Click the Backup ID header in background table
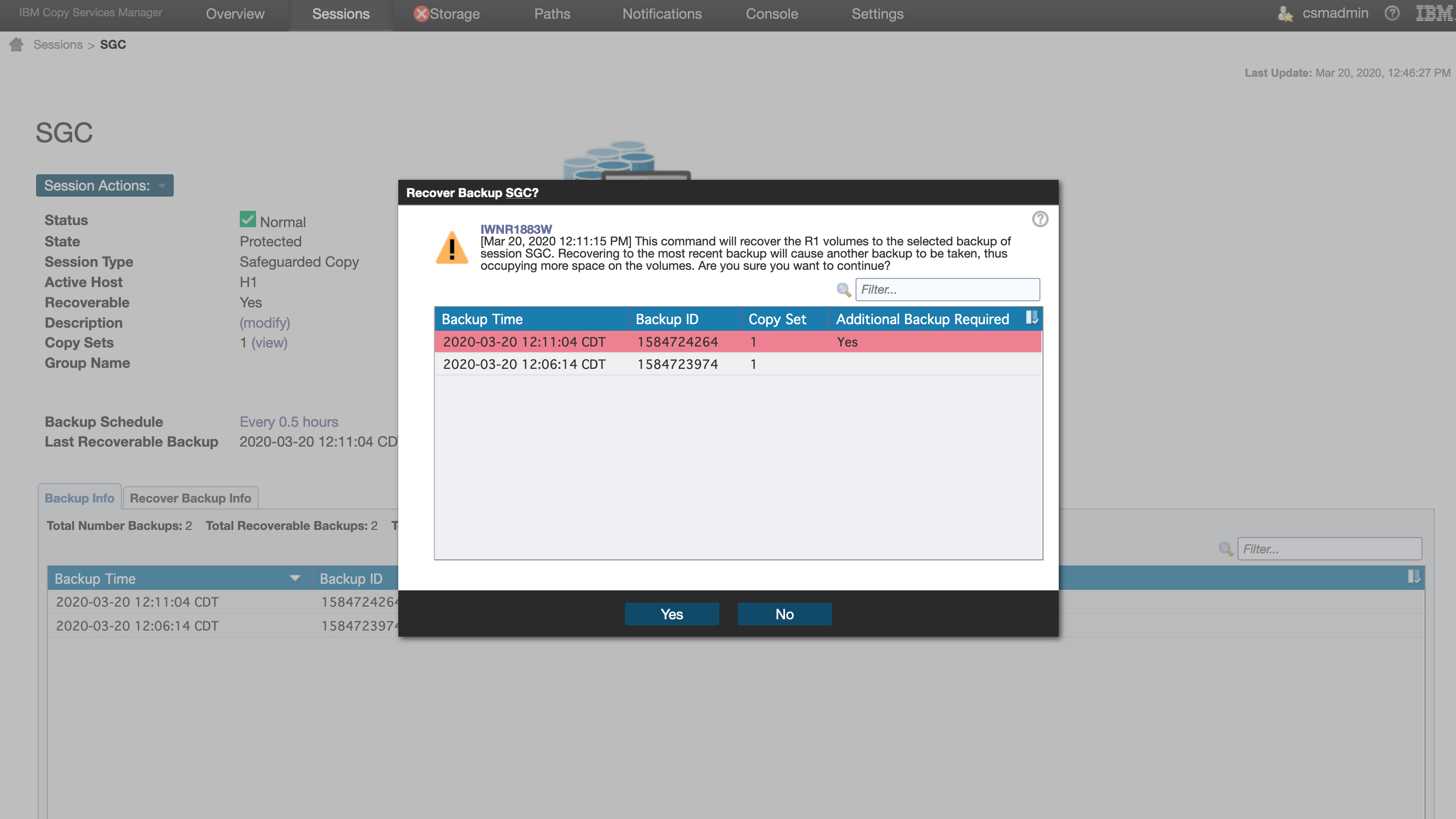 tap(351, 578)
